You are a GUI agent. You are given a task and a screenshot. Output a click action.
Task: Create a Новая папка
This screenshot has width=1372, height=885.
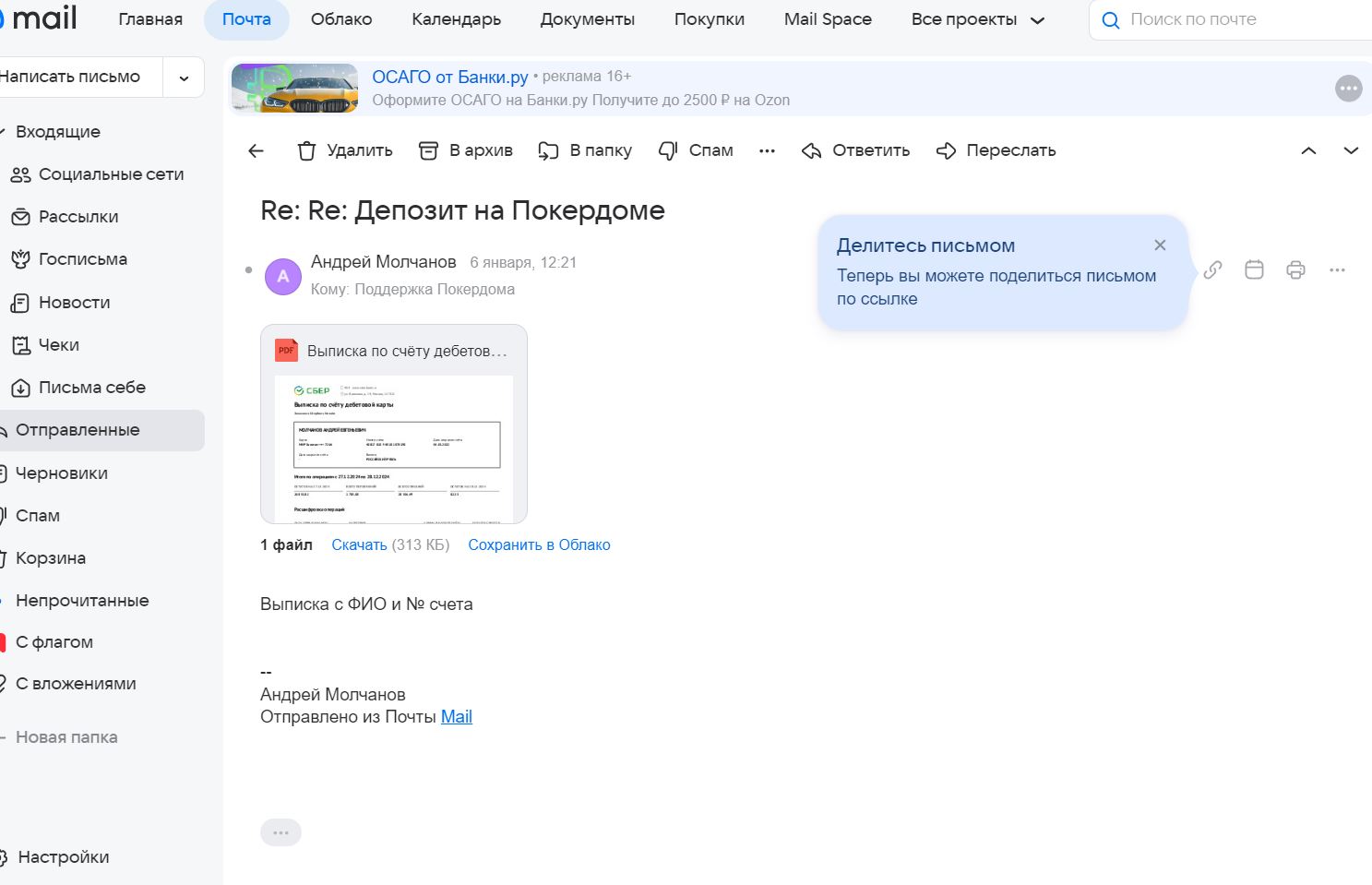(x=66, y=737)
